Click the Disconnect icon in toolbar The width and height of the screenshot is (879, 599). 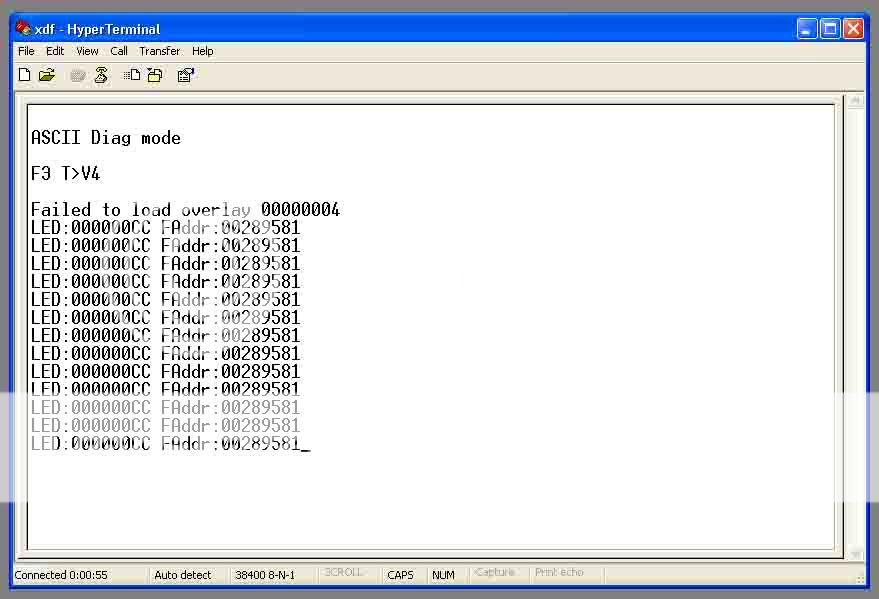[x=101, y=75]
